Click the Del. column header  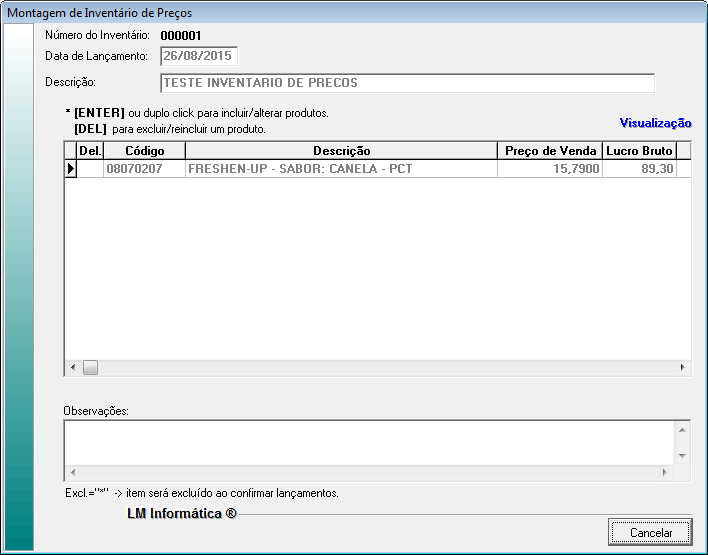pyautogui.click(x=90, y=151)
